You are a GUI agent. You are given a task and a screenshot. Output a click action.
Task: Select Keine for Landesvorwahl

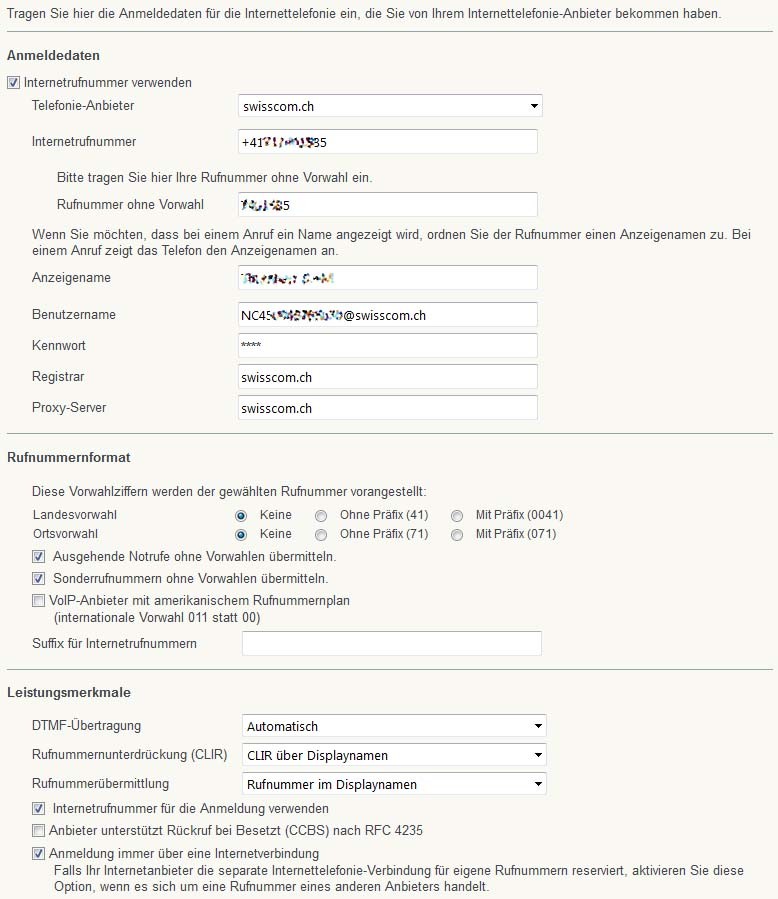click(x=240, y=515)
